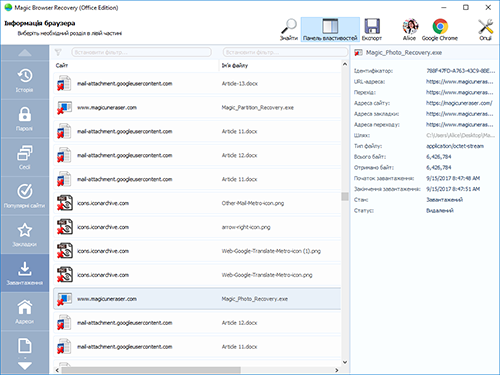Open Options (Опції) wrench icon

485,30
